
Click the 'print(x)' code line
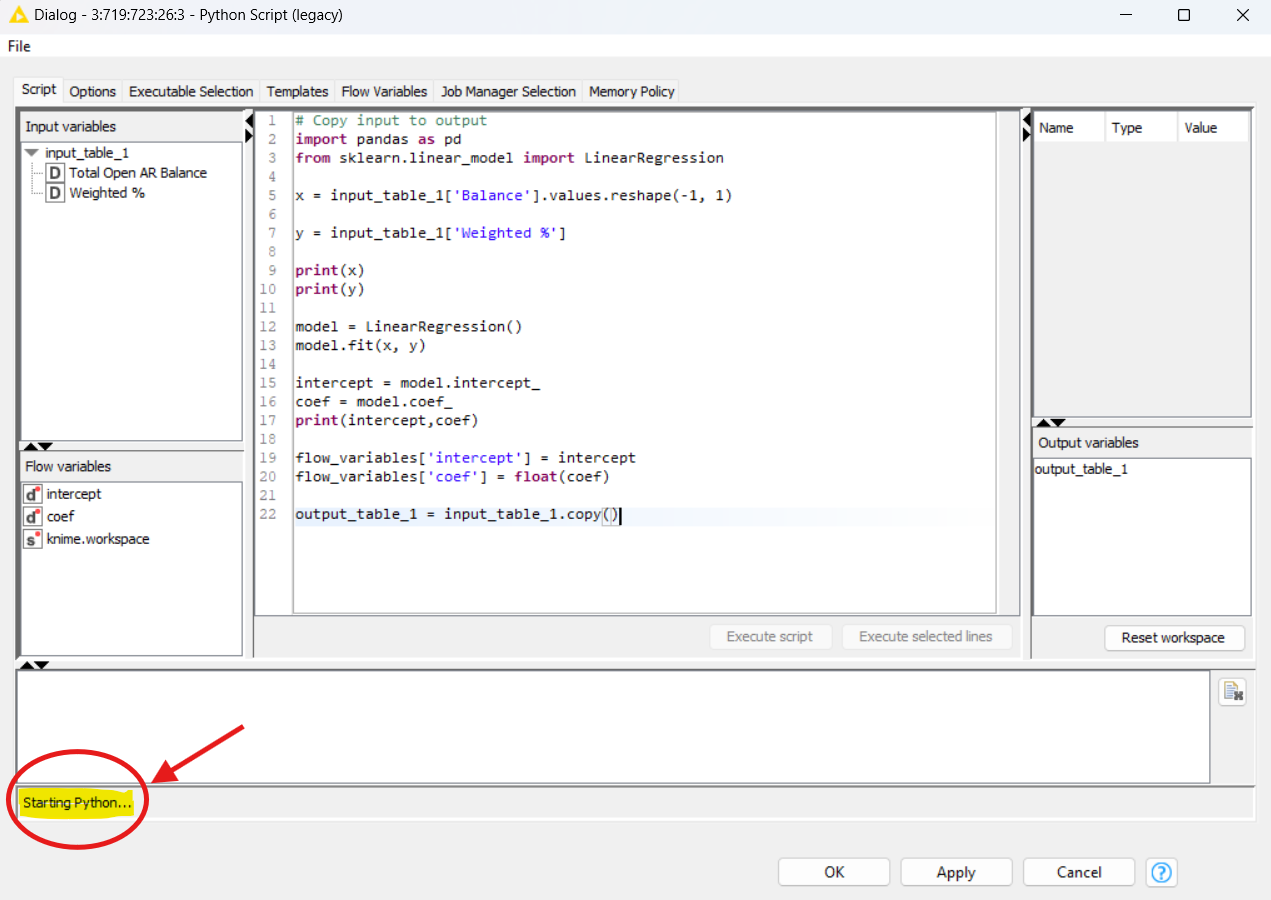pyautogui.click(x=330, y=270)
